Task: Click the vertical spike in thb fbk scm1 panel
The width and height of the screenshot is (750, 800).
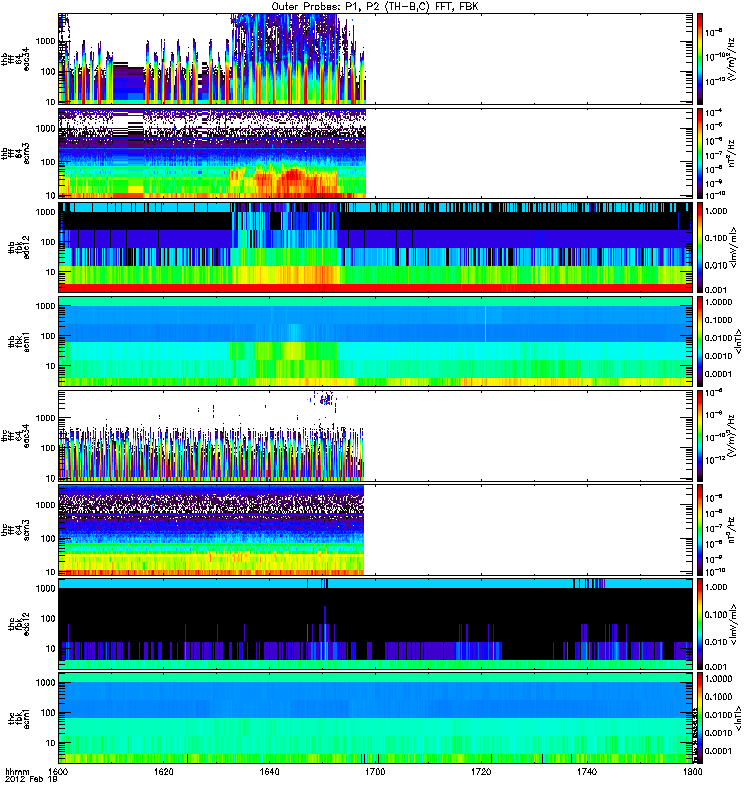Action: pos(485,320)
